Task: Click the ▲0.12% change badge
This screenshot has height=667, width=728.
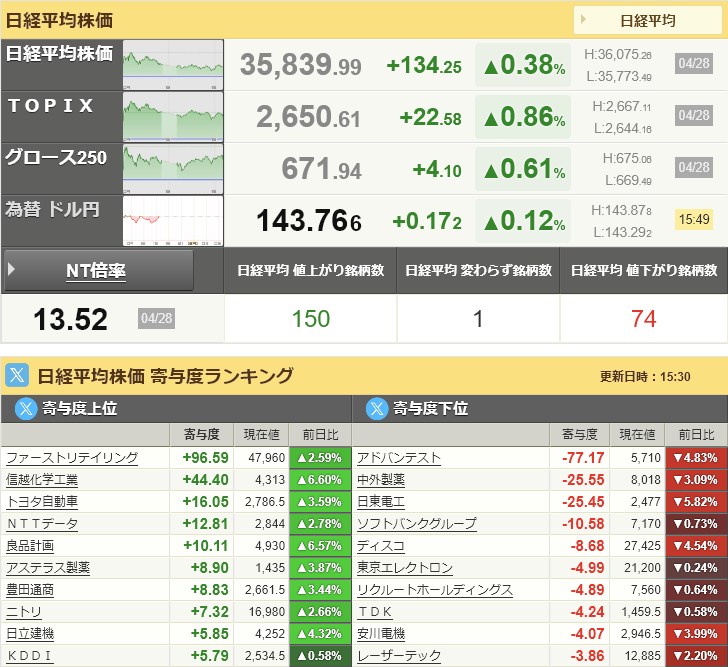Action: tap(523, 221)
